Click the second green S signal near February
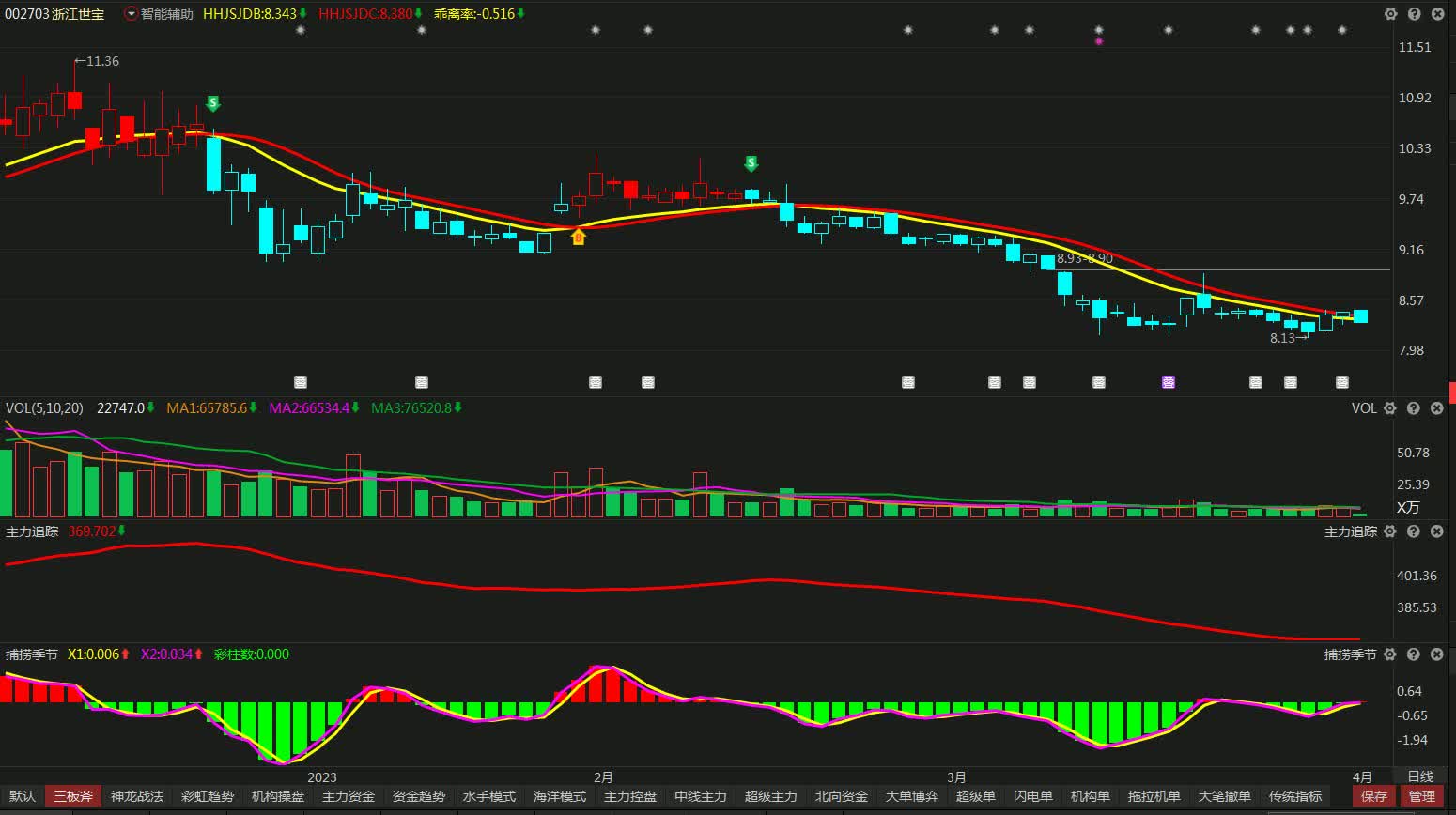1456x815 pixels. coord(751,163)
